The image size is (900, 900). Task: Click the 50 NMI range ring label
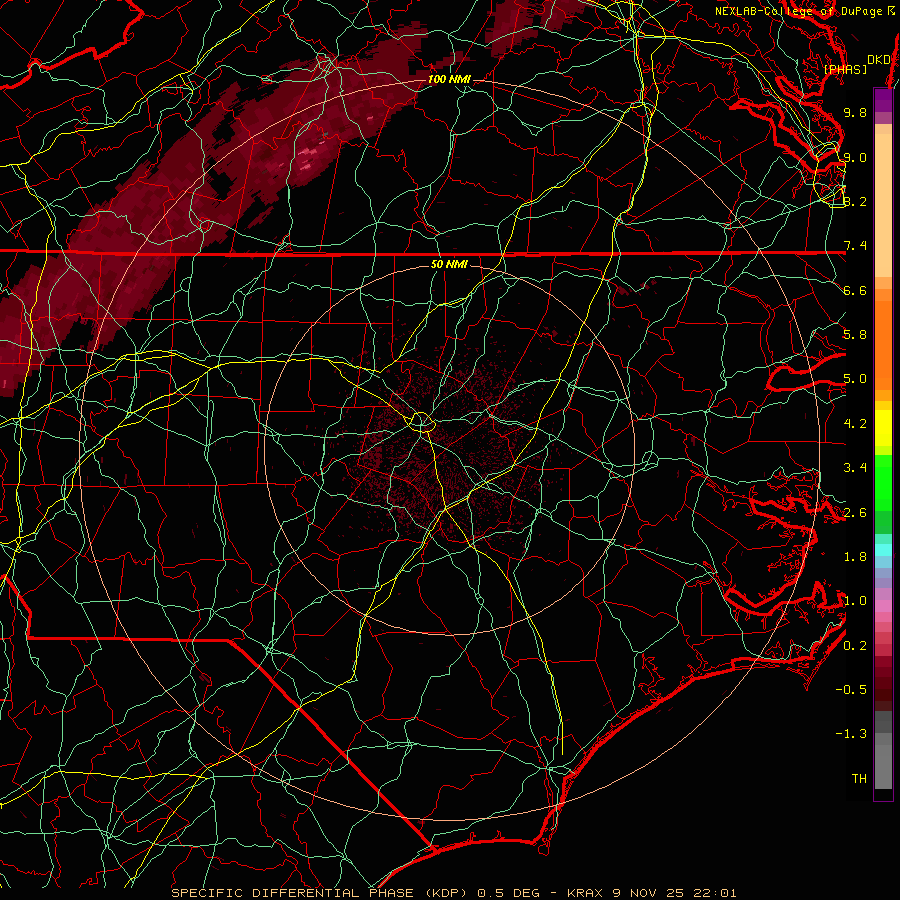click(x=449, y=264)
